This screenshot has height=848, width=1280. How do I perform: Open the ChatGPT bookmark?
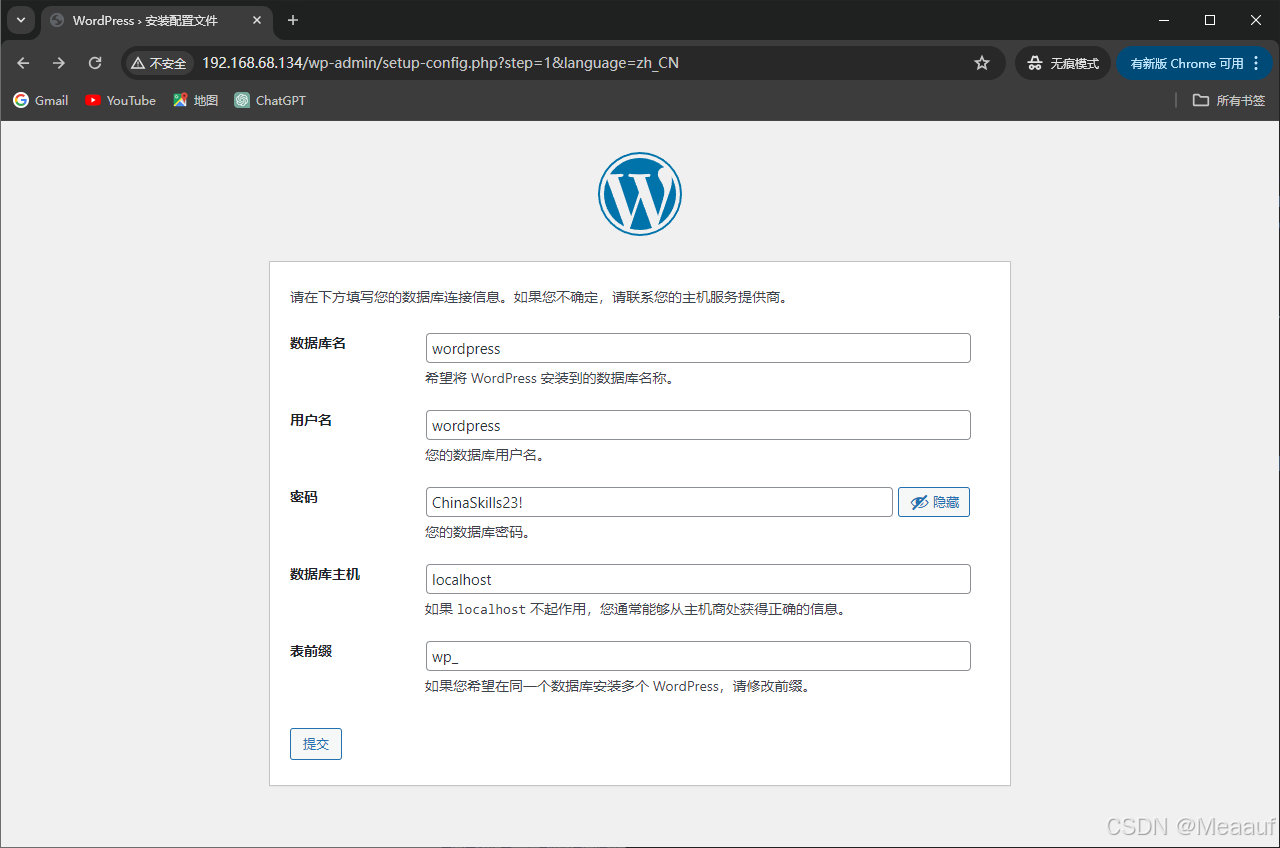point(270,100)
